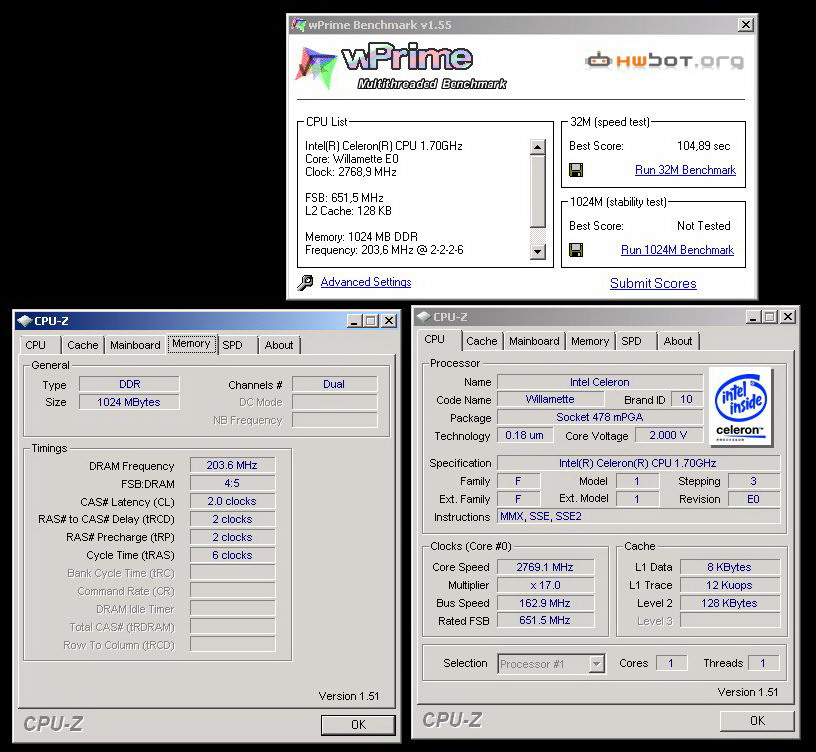Click memory Type field DDR
Image resolution: width=816 pixels, height=752 pixels.
(130, 384)
